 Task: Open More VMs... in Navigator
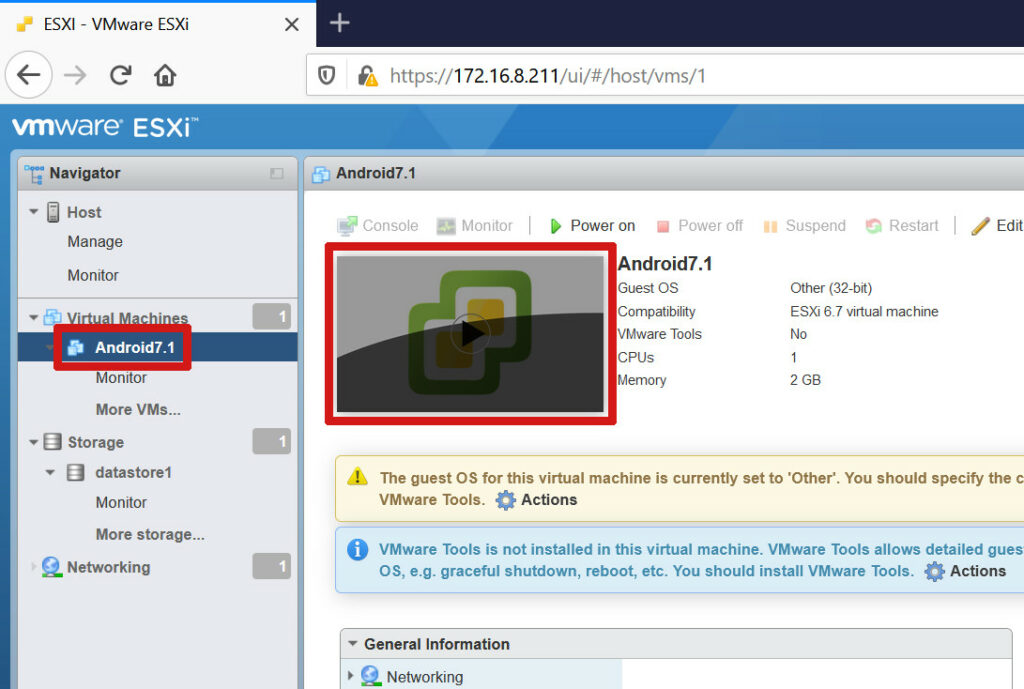(138, 409)
